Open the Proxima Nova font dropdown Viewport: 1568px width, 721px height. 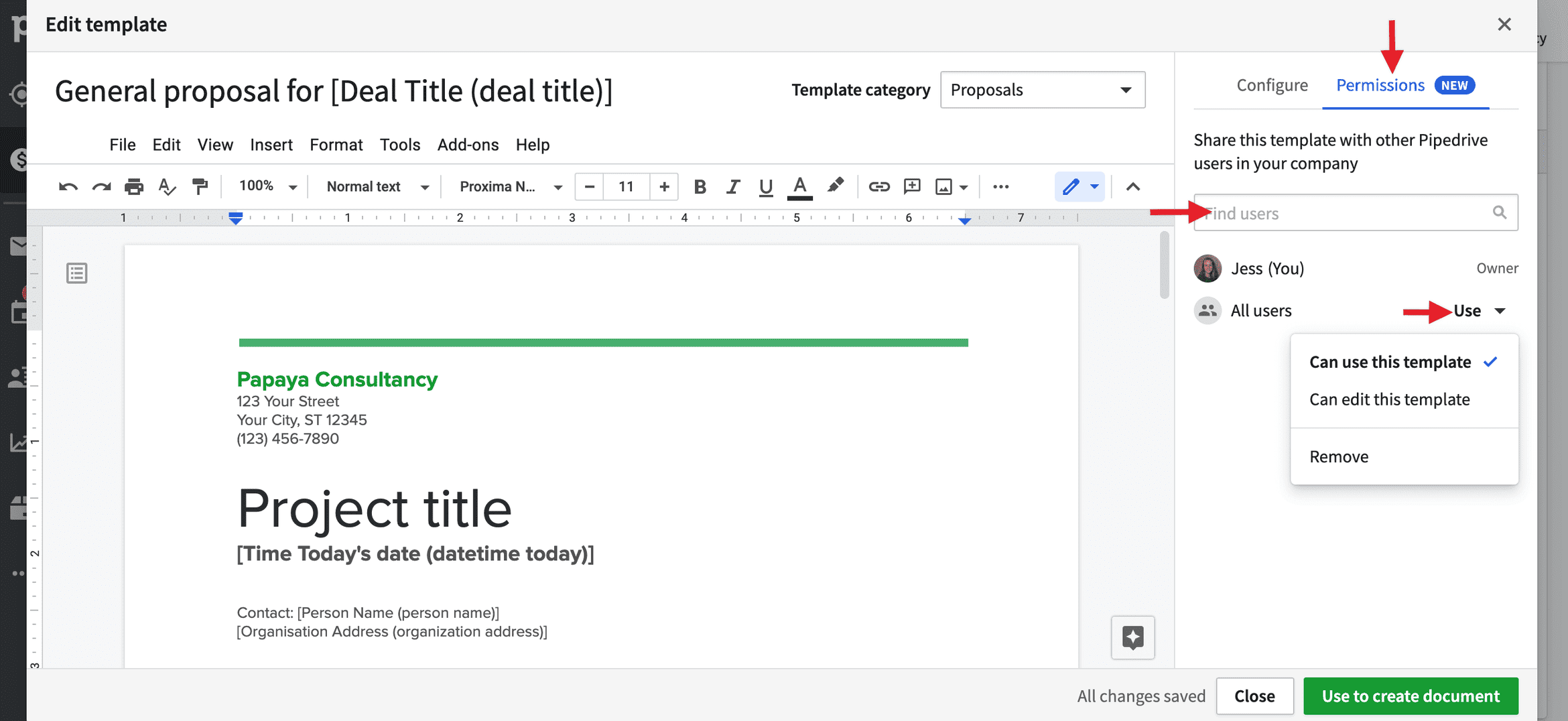pos(511,186)
